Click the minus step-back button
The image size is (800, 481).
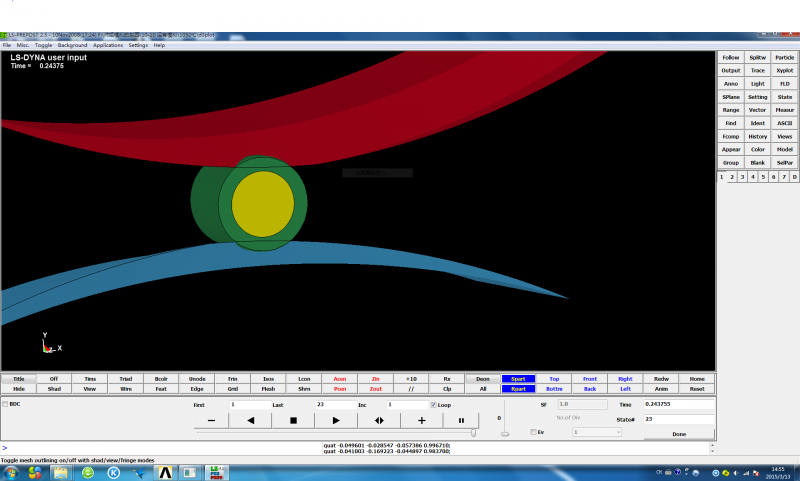[211, 421]
